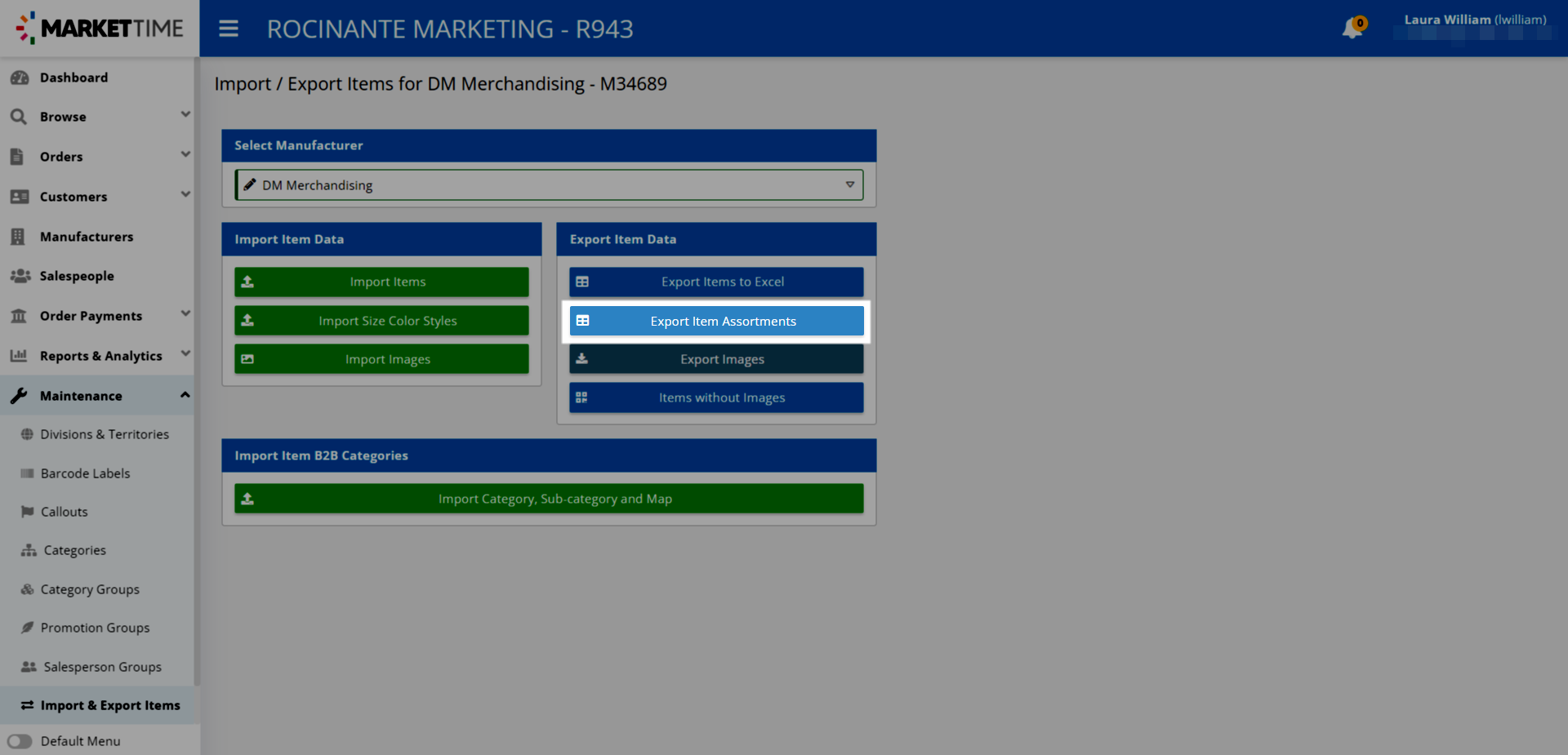The image size is (1568, 755).
Task: Select Promotion Groups submenu item
Action: [x=98, y=628]
